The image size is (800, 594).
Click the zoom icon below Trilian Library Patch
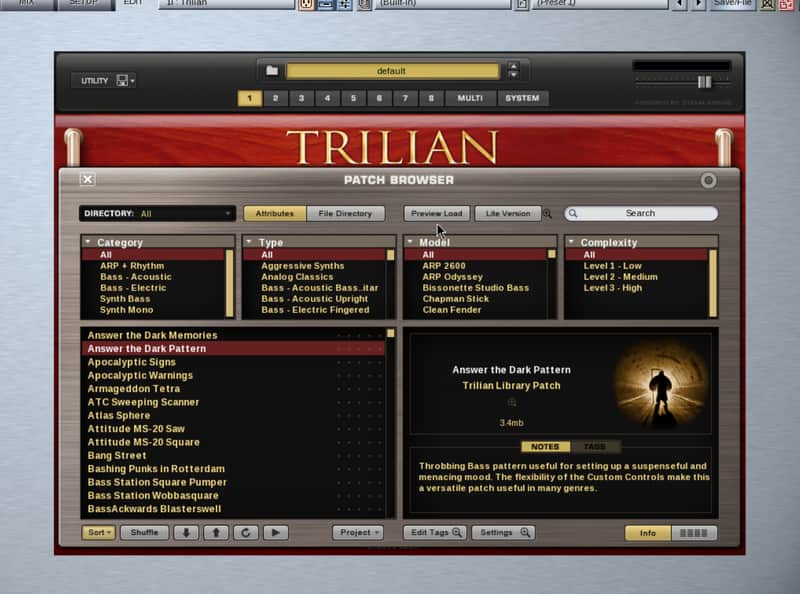pyautogui.click(x=512, y=403)
